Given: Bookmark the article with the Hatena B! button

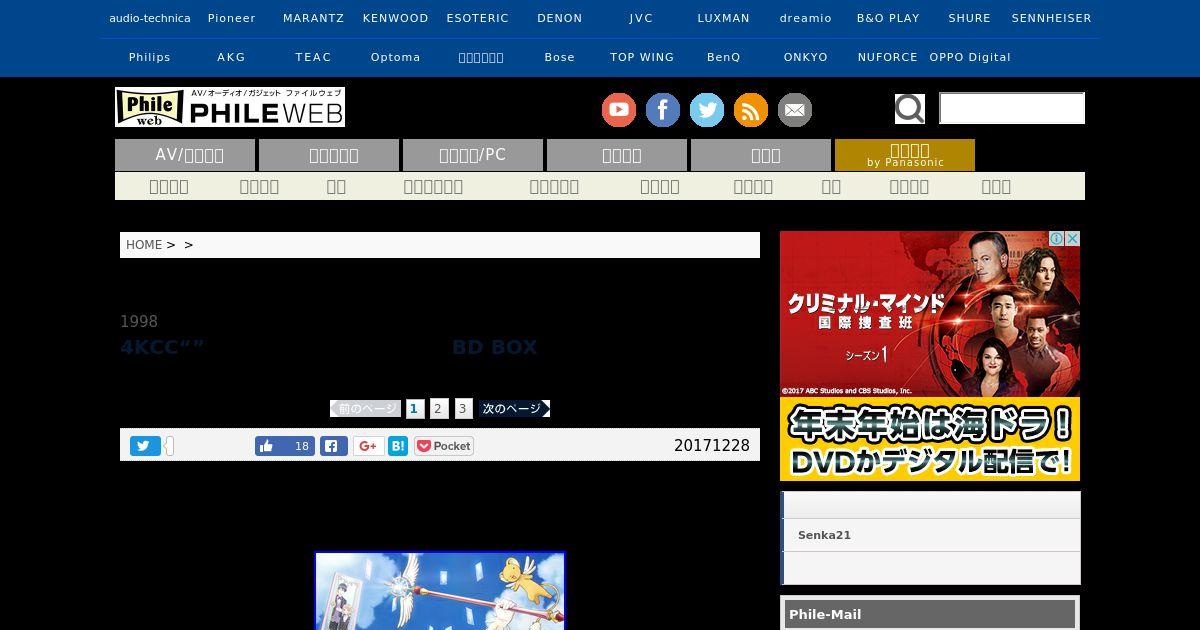Looking at the screenshot, I should coord(398,446).
